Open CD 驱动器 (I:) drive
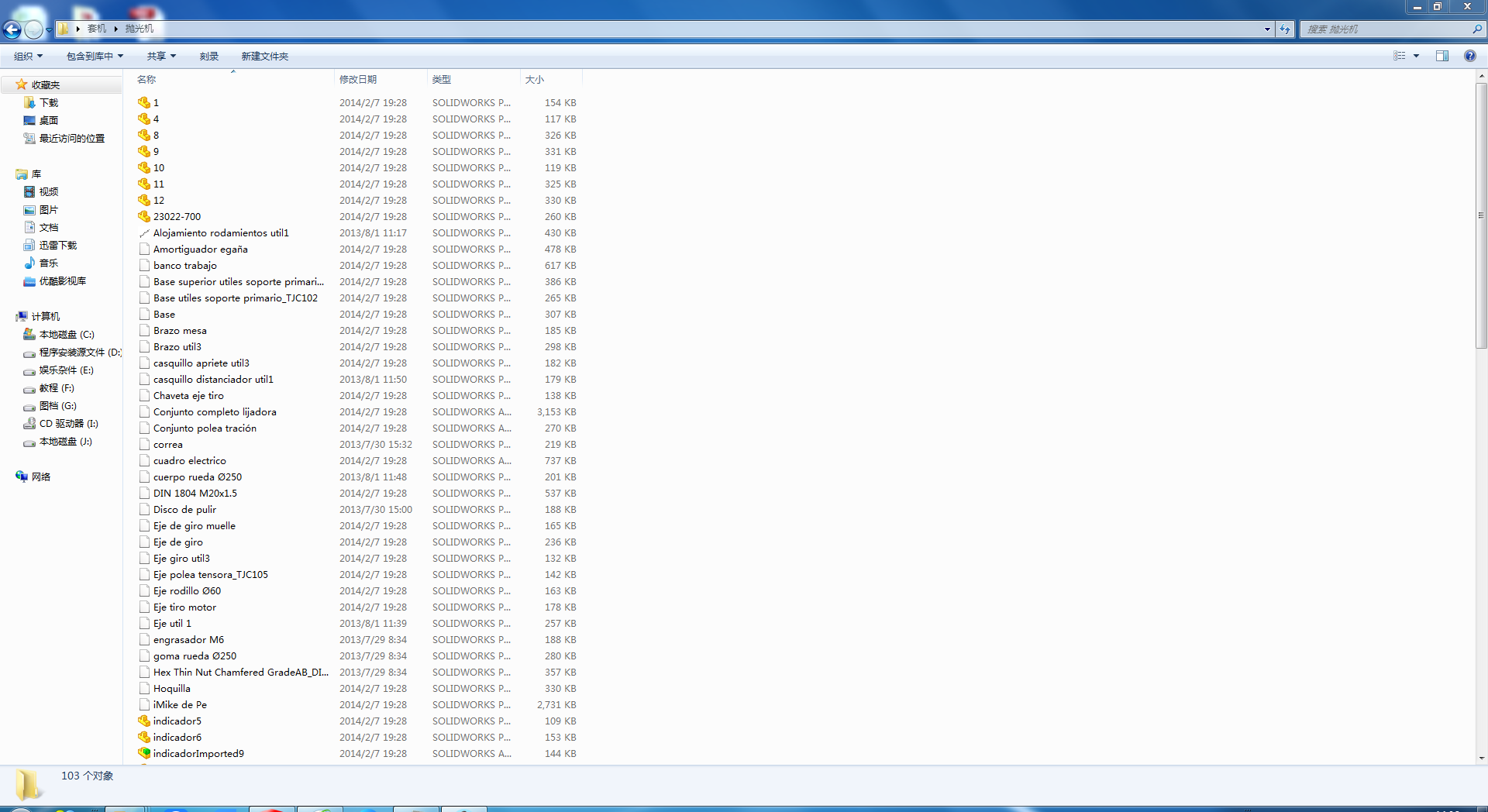Viewport: 1488px width, 812px height. coord(69,423)
